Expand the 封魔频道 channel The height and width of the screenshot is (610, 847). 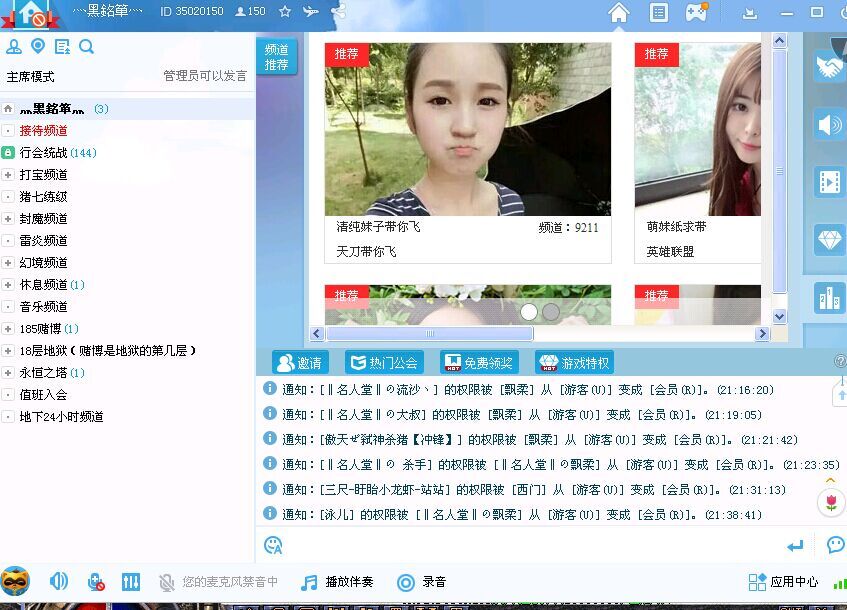[x=8, y=219]
